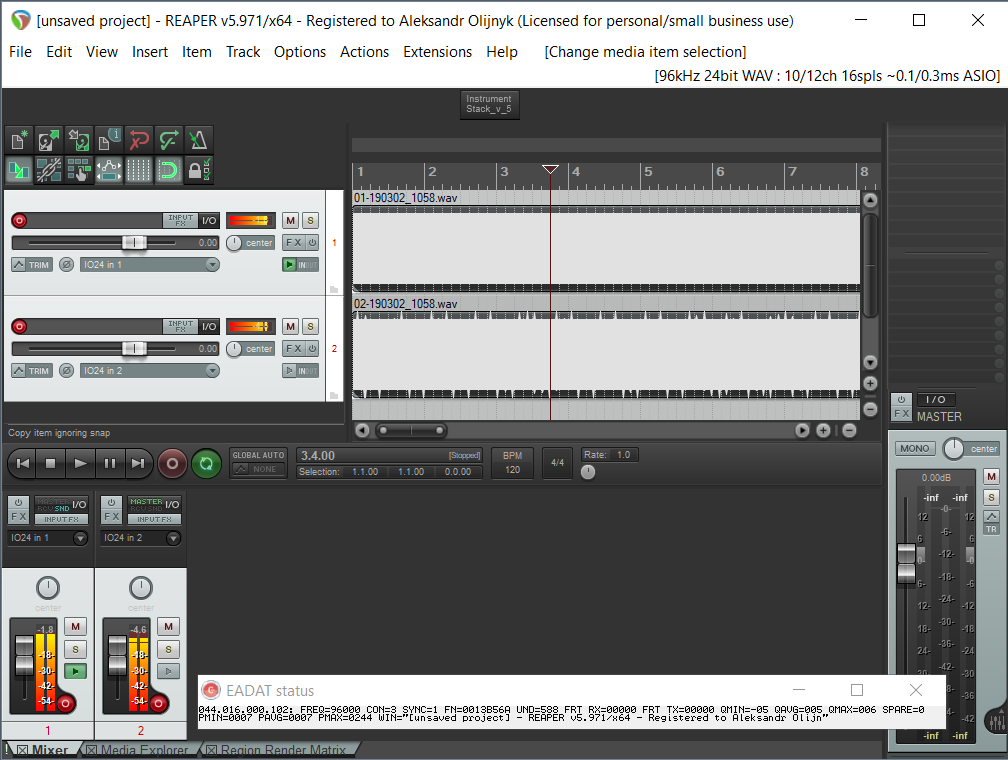Screen dimensions: 1008x760
Task: Click the BPM 120 tempo field
Action: click(x=512, y=462)
